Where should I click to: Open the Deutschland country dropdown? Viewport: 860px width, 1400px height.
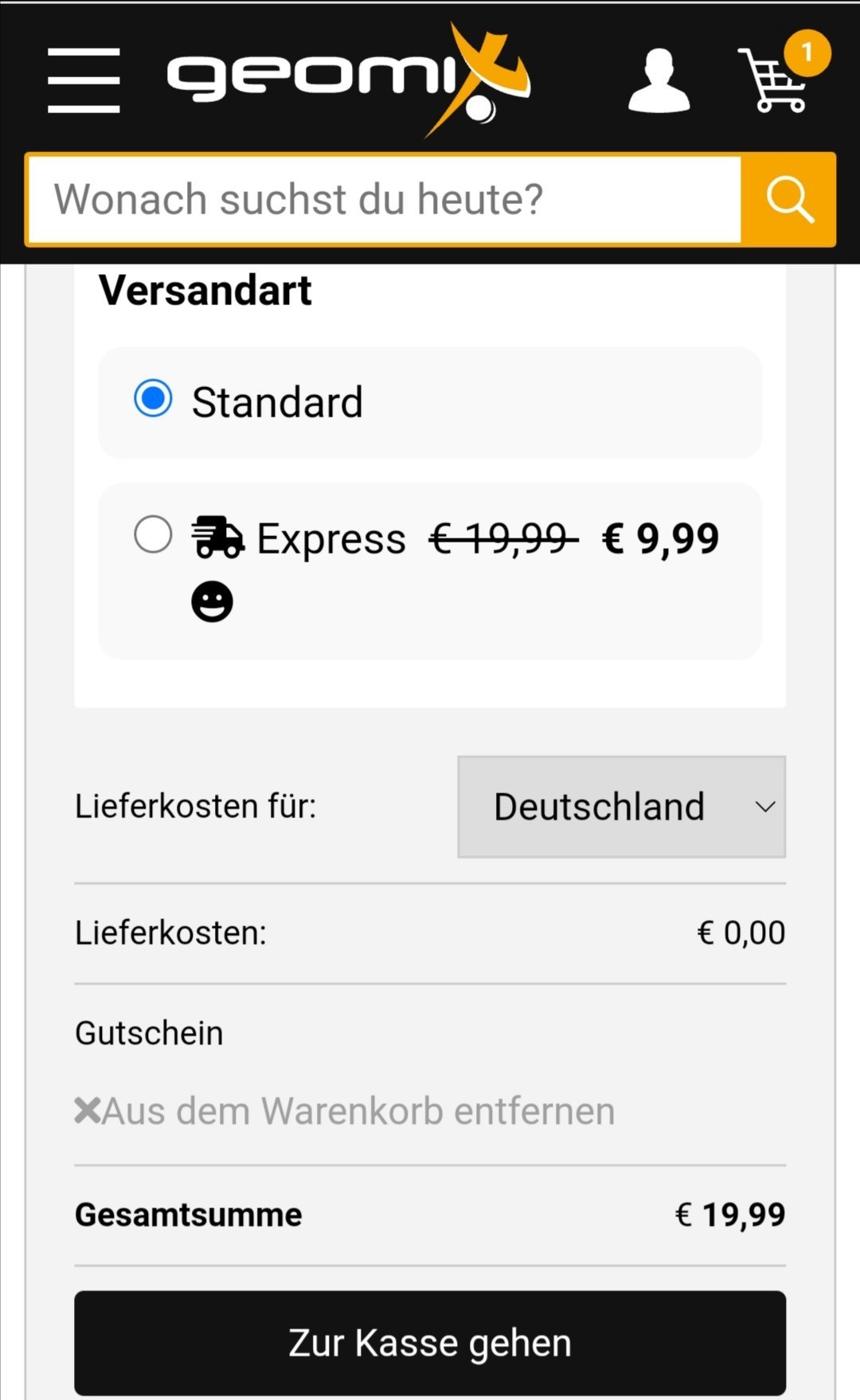point(621,807)
